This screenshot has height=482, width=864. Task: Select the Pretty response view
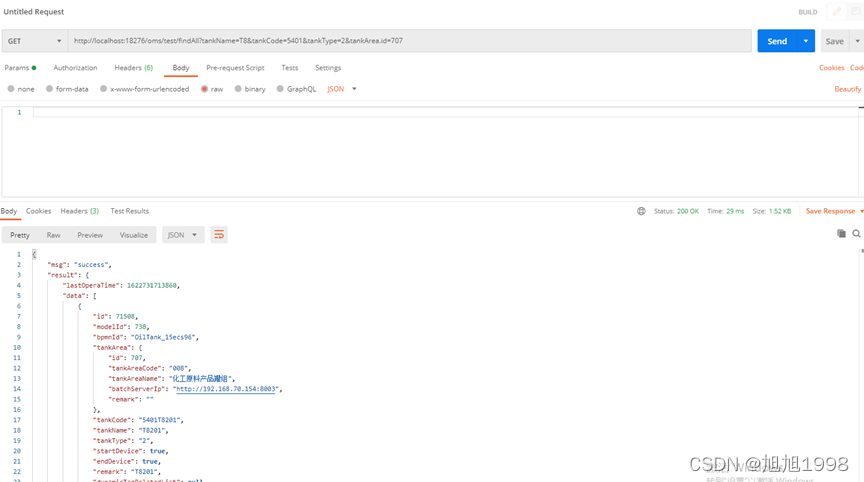click(x=20, y=235)
